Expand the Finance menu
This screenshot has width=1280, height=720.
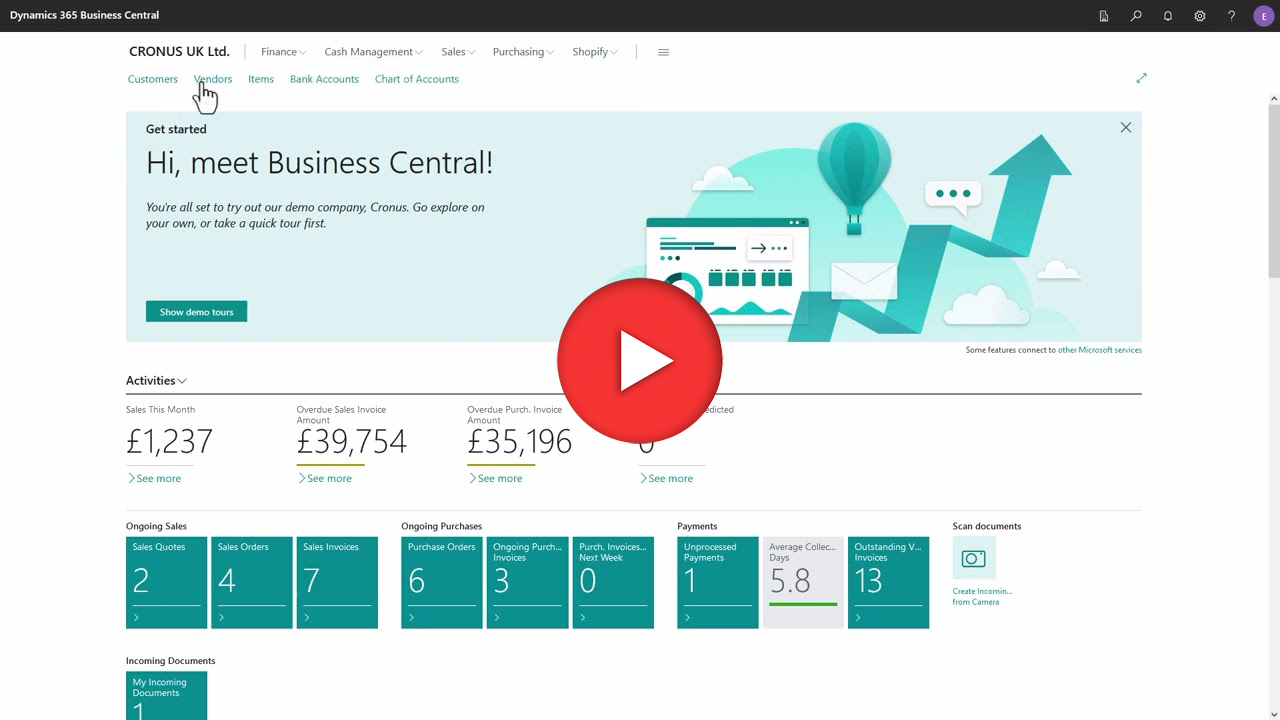283,52
